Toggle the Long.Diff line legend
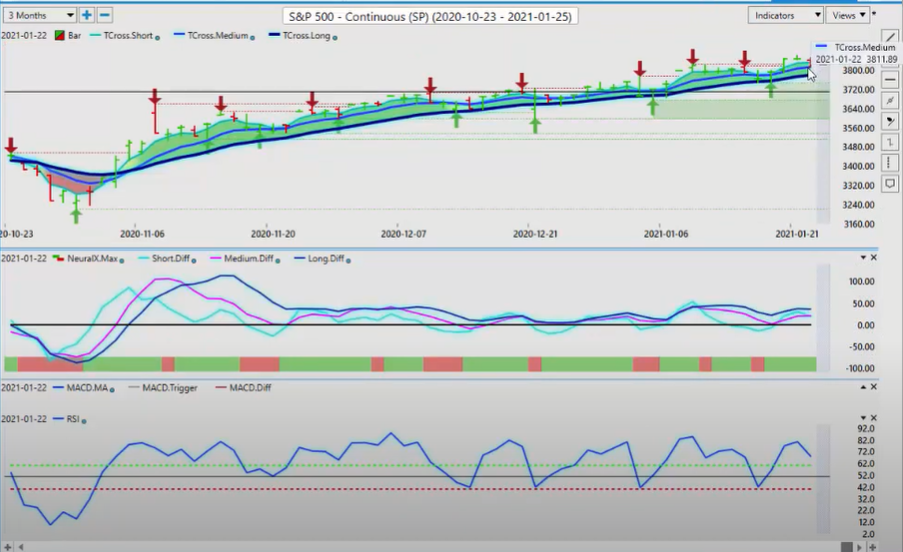The height and width of the screenshot is (552, 903). pos(319,258)
